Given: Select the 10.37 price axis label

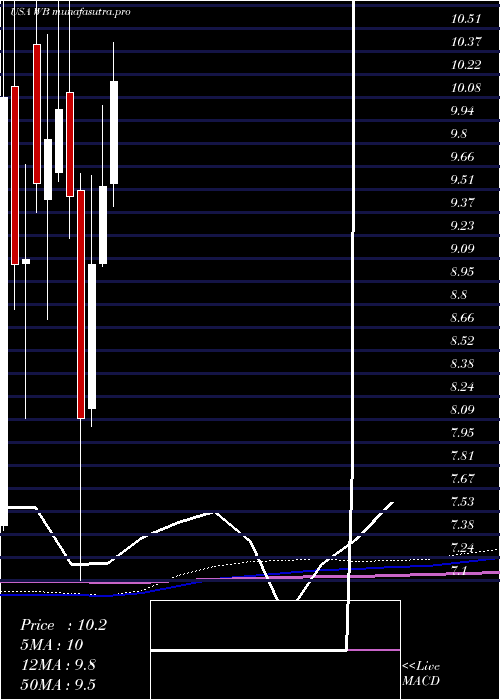Looking at the screenshot, I should click(466, 42).
